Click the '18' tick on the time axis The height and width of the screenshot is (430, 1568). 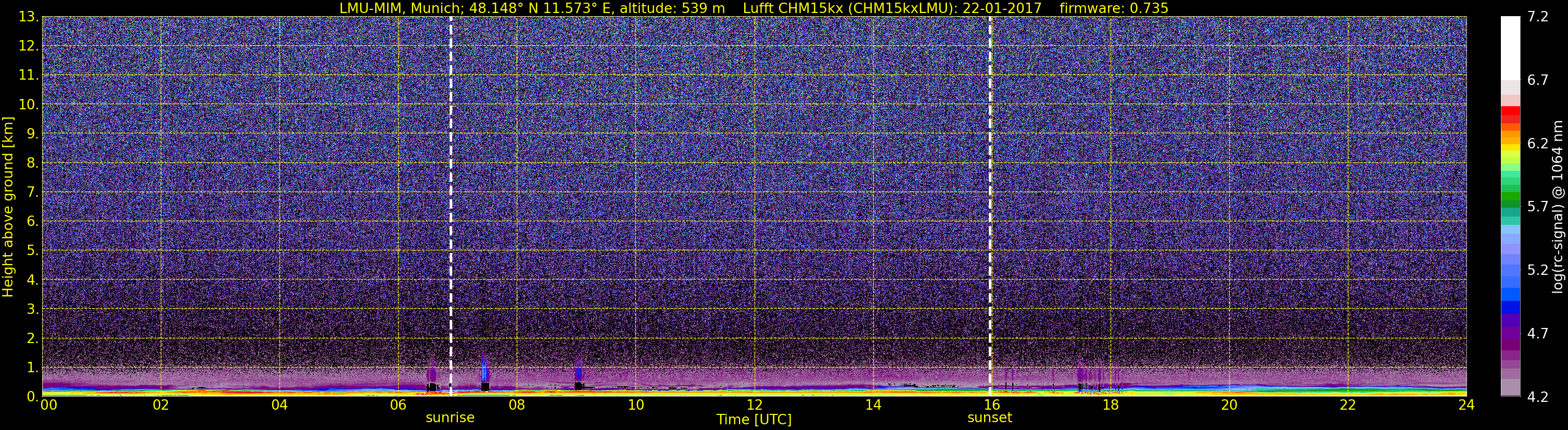[1110, 405]
